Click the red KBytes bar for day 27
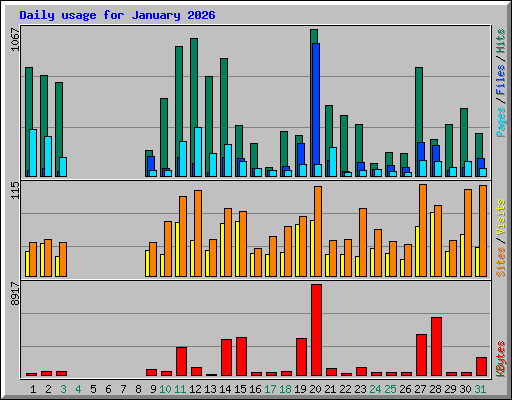Viewport: 512px width, 400px height. 421,355
